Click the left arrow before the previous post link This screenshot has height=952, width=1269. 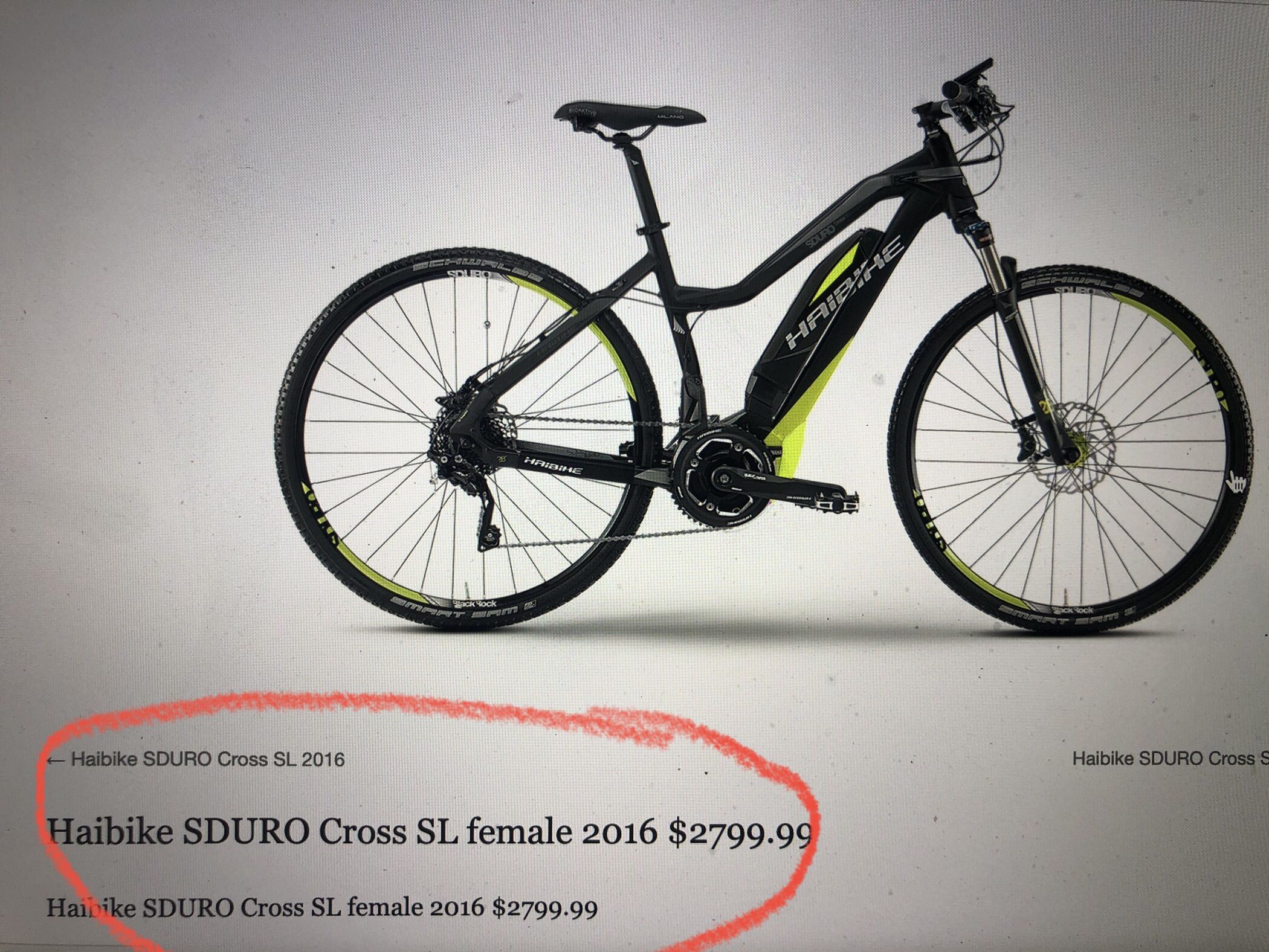(x=56, y=760)
